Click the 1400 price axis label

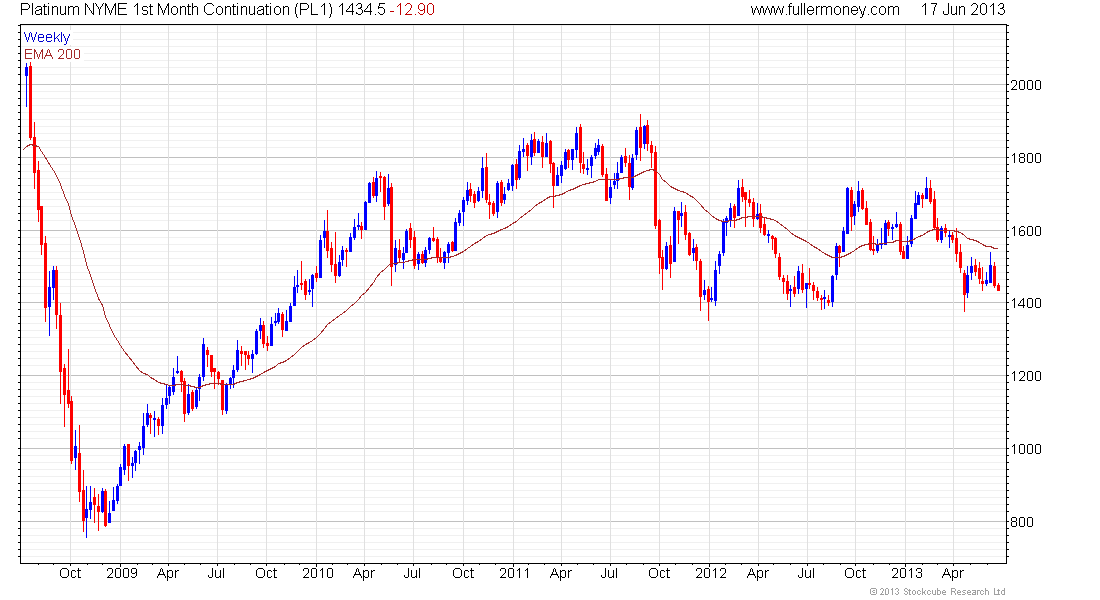coord(1026,304)
